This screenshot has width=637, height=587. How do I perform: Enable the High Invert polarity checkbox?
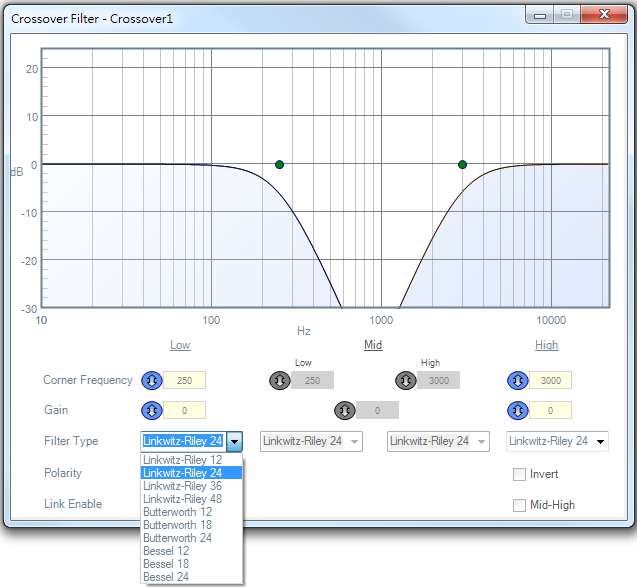coord(519,474)
